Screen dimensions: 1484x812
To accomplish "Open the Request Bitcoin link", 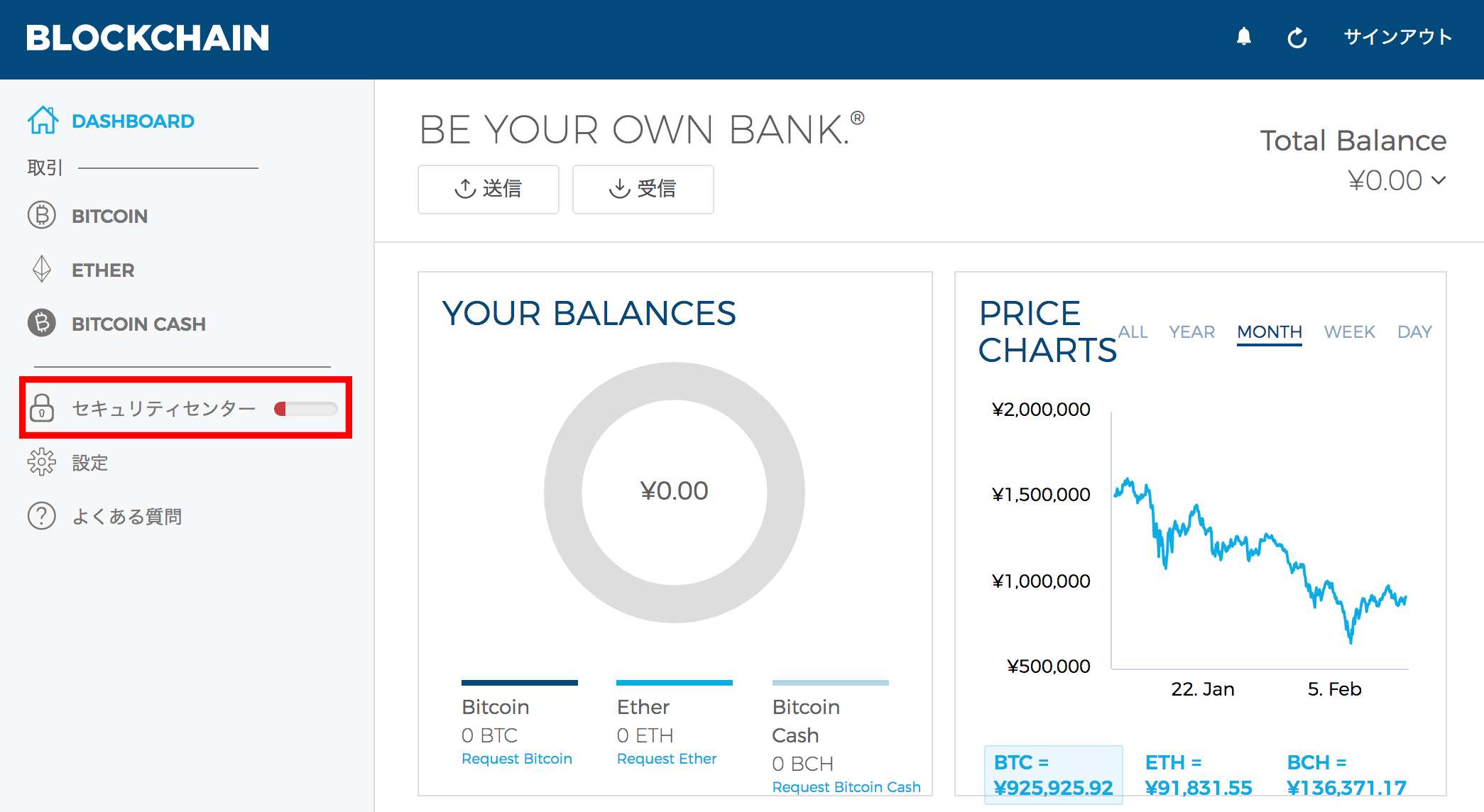I will (x=517, y=758).
